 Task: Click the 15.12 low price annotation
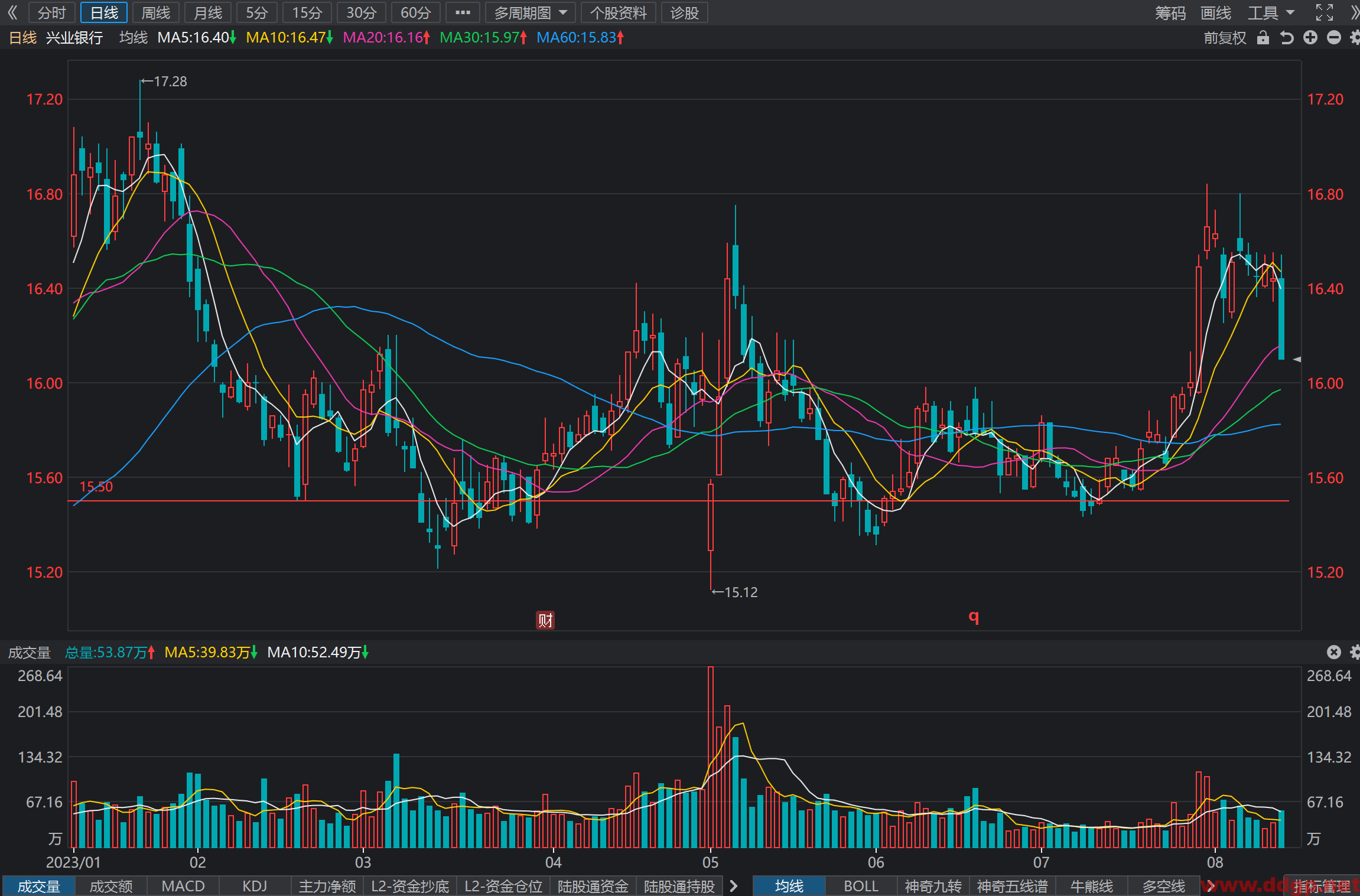[x=734, y=592]
